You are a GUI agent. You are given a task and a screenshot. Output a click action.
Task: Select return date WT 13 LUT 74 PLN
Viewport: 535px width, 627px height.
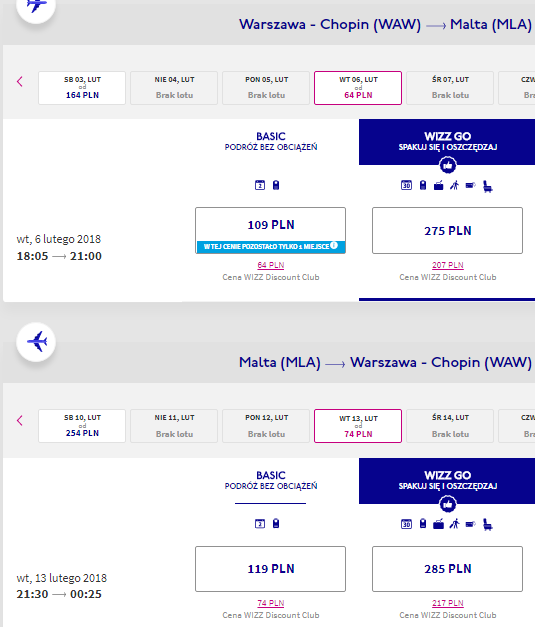click(x=358, y=426)
